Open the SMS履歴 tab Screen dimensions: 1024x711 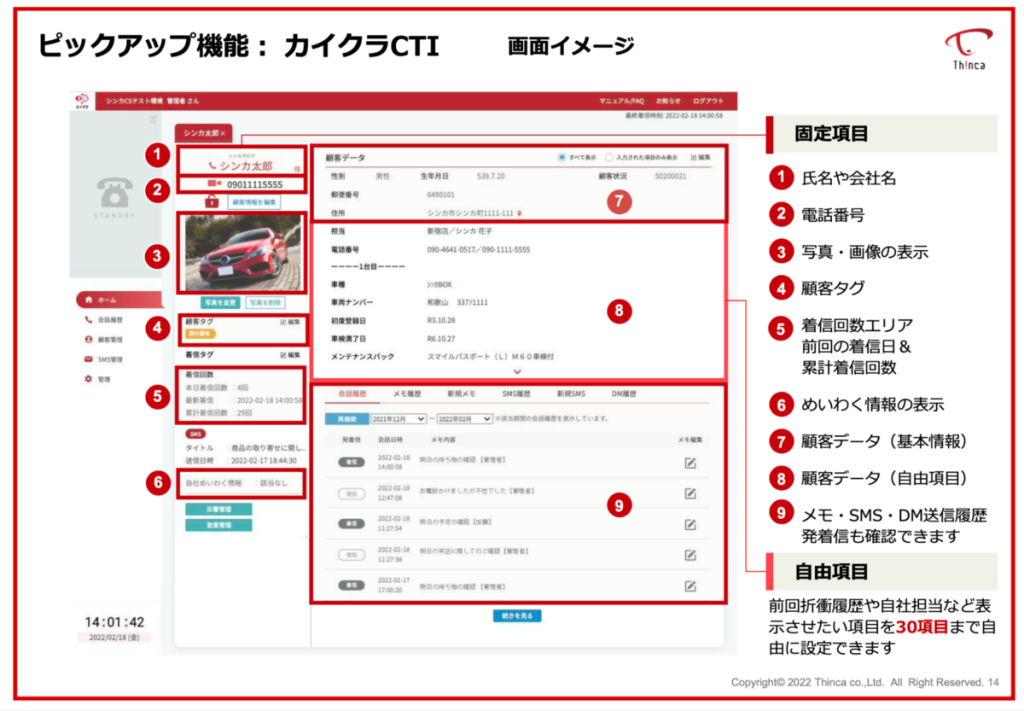pos(516,394)
